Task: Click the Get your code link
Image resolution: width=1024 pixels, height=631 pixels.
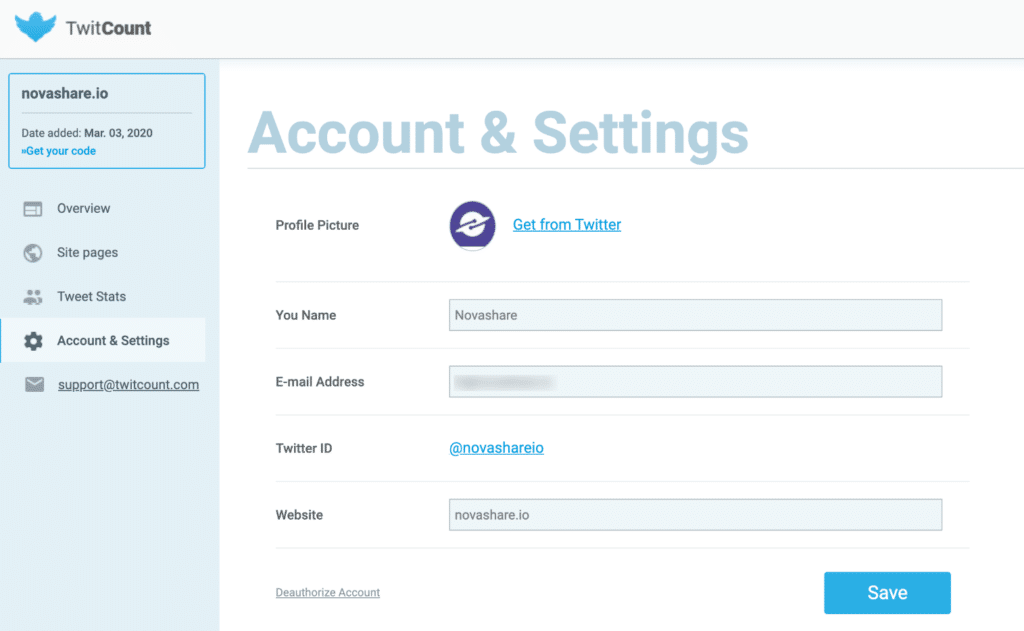Action: coord(59,151)
